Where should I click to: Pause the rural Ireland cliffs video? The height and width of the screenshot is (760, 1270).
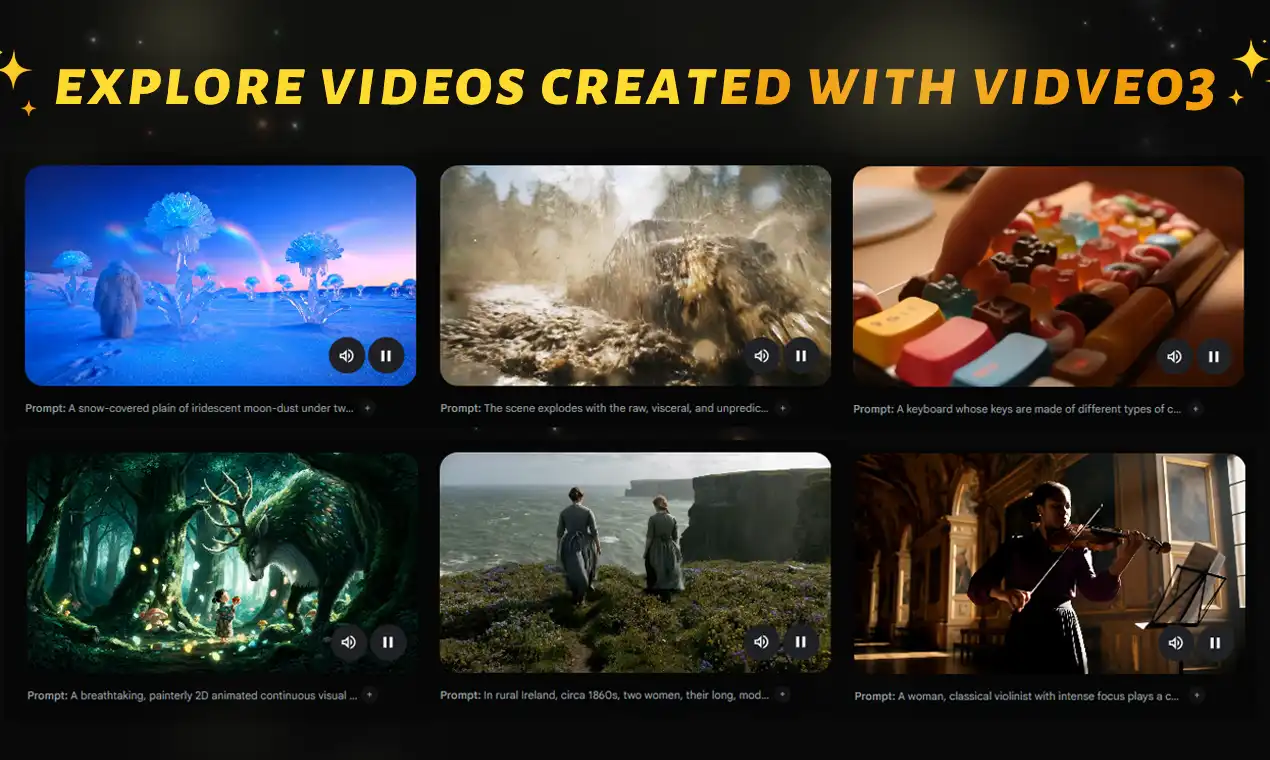pos(801,642)
